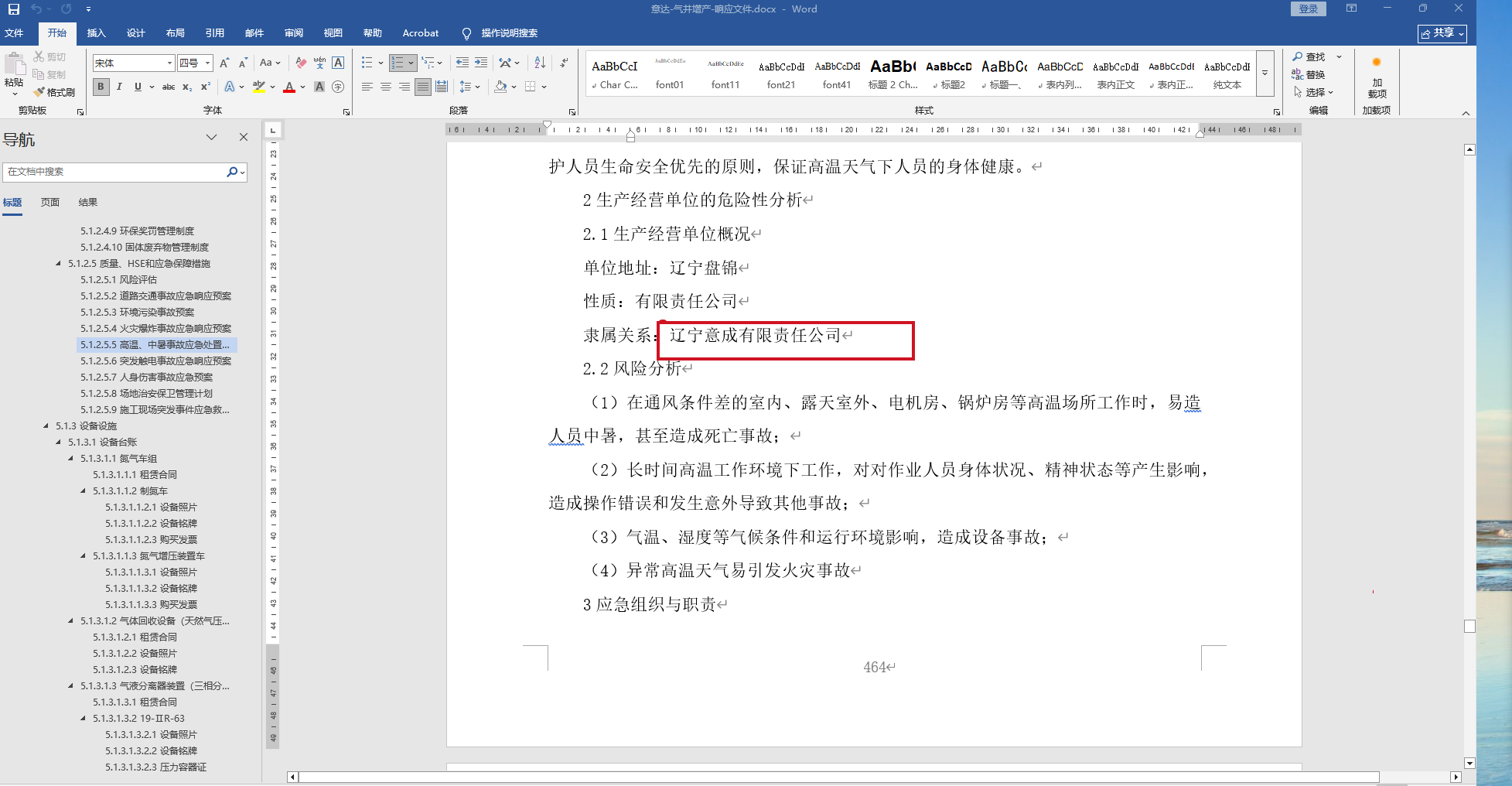Image resolution: width=1512 pixels, height=786 pixels.
Task: Shrink font size with the smaller A icon
Action: [243, 63]
